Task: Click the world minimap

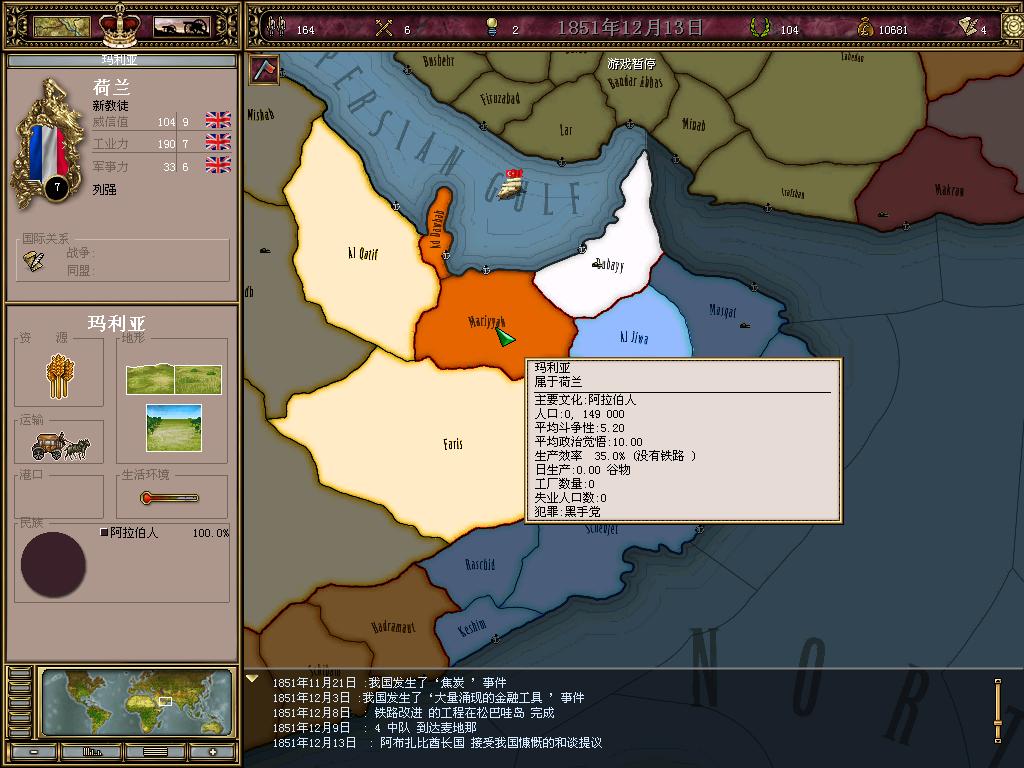Action: [x=136, y=702]
